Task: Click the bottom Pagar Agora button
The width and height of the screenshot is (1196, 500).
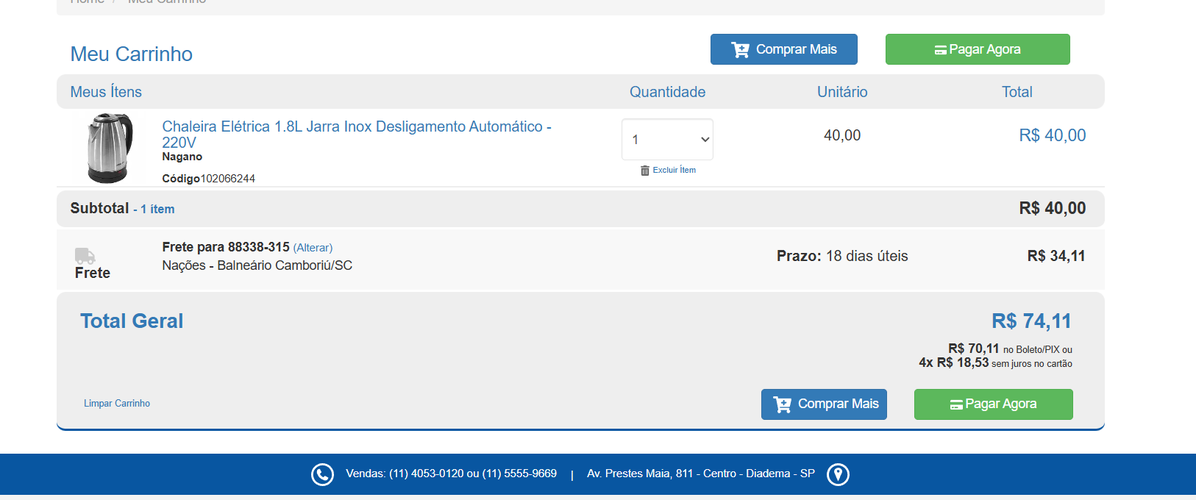Action: coord(993,404)
